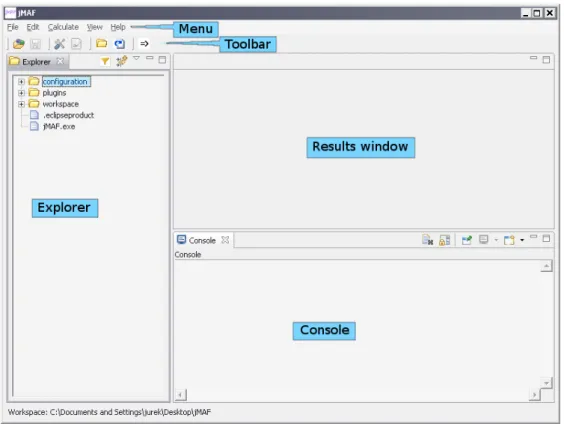Click the clear console icon
Screen dimensions: 564x424
pos(427,240)
